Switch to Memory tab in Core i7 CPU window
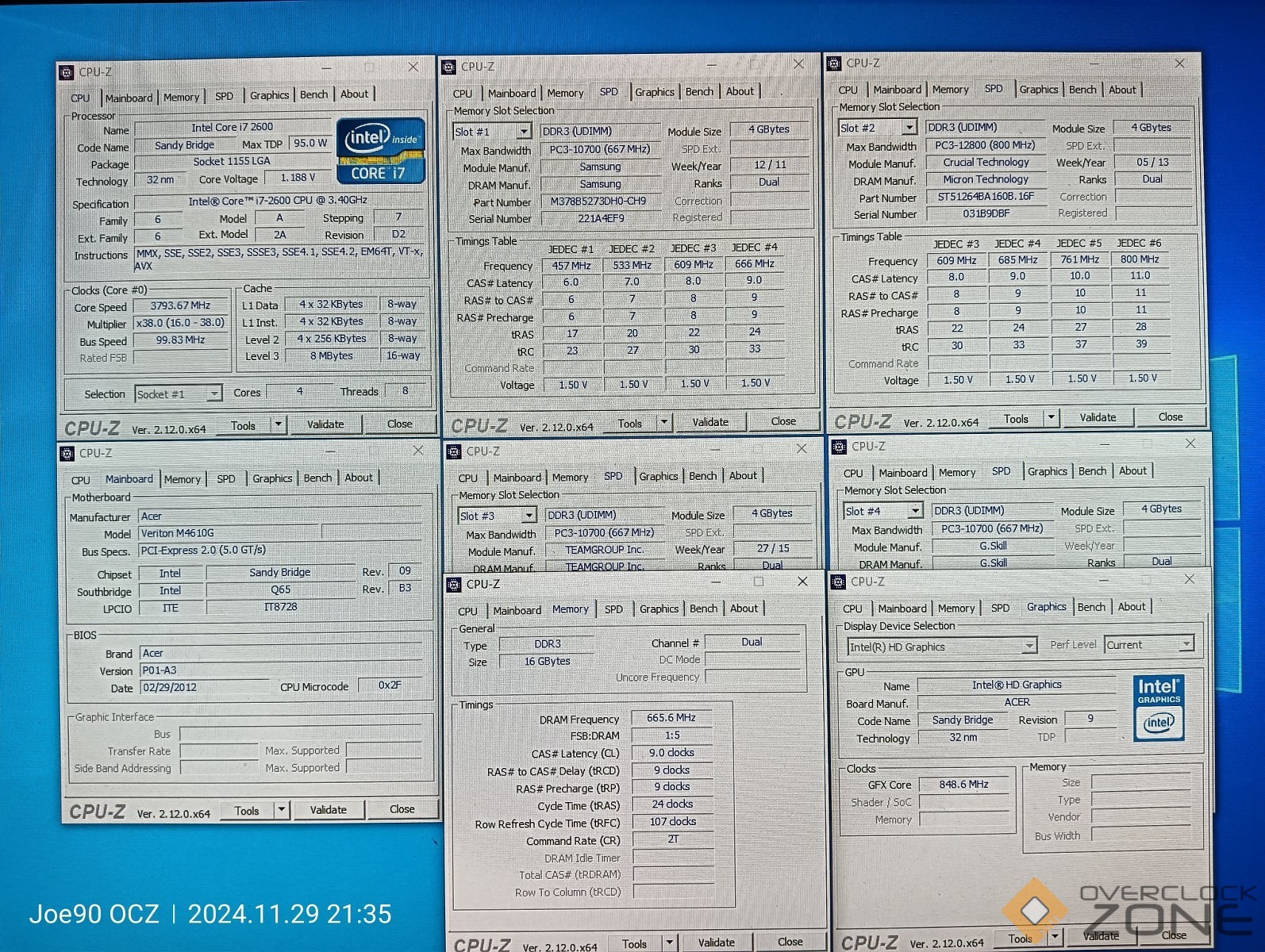 (181, 98)
